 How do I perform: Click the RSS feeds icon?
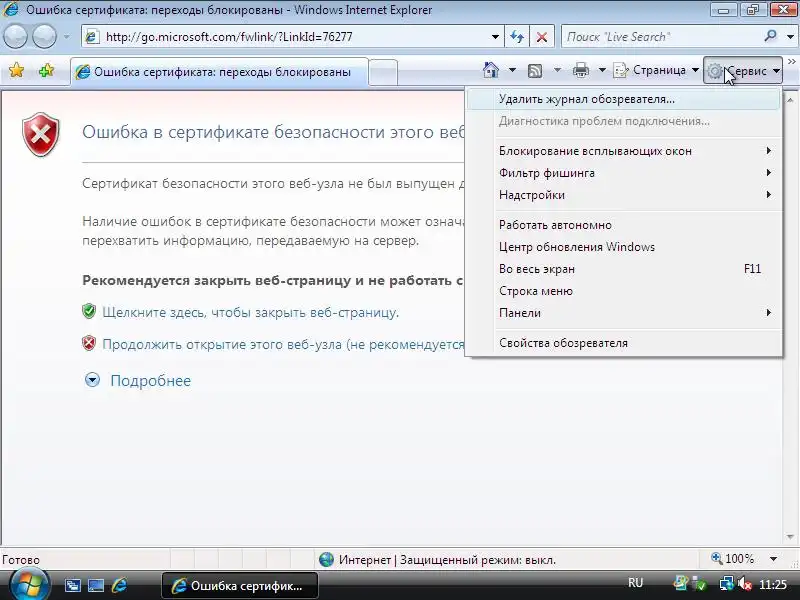(x=535, y=70)
